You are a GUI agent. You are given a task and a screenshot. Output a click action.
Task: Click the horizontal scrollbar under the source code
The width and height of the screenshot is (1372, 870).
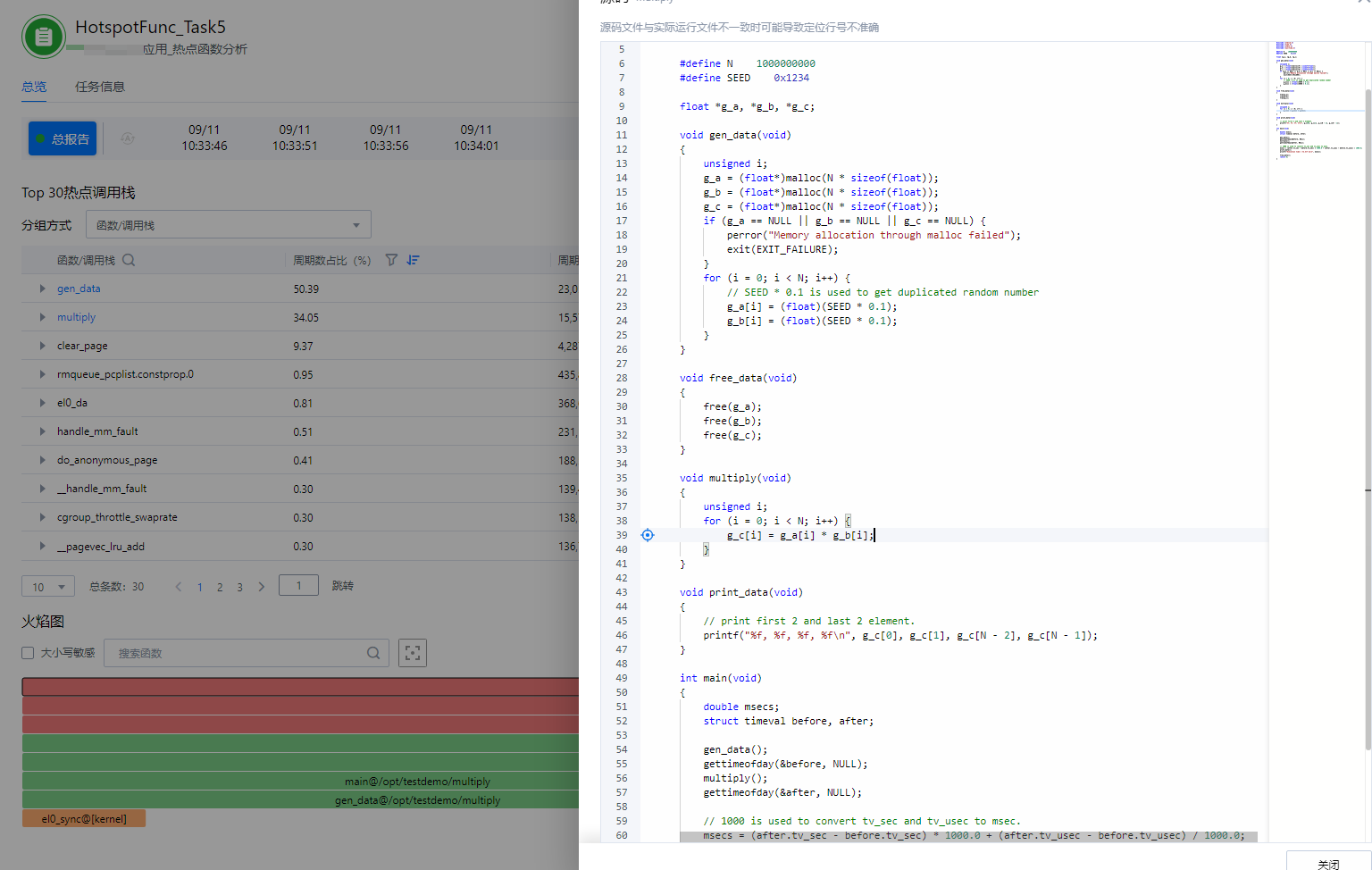click(x=968, y=837)
